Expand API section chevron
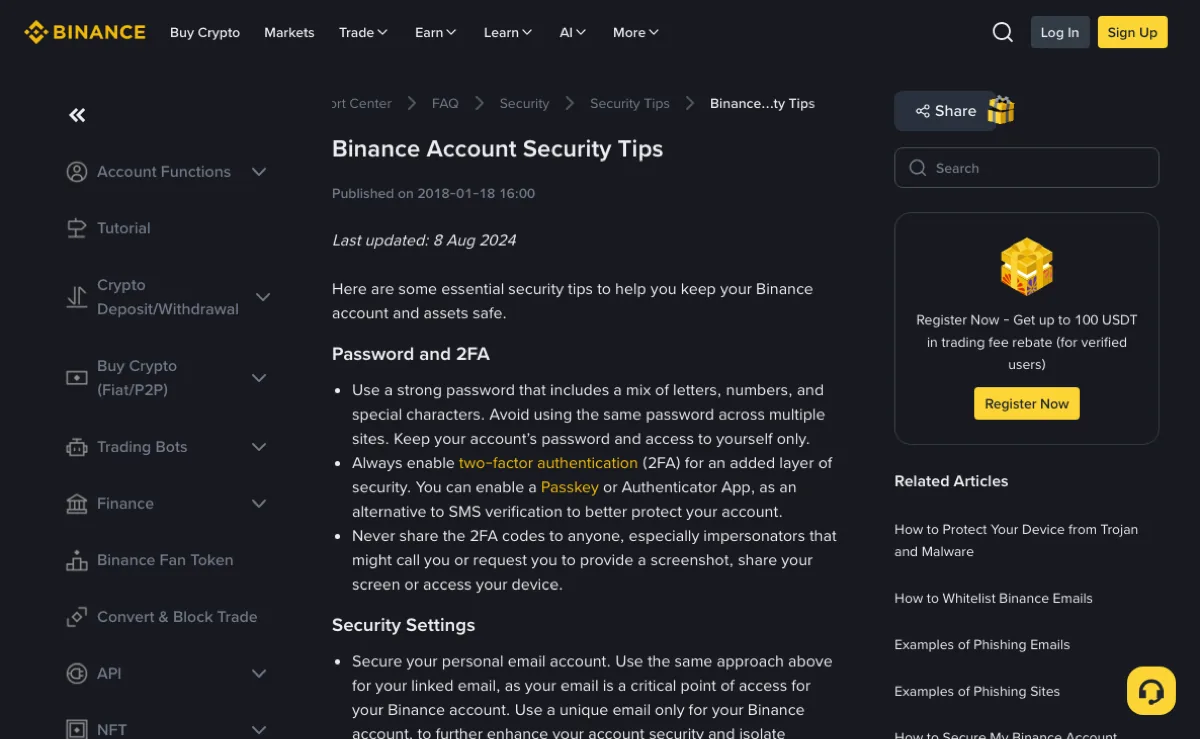The image size is (1200, 739). tap(259, 674)
